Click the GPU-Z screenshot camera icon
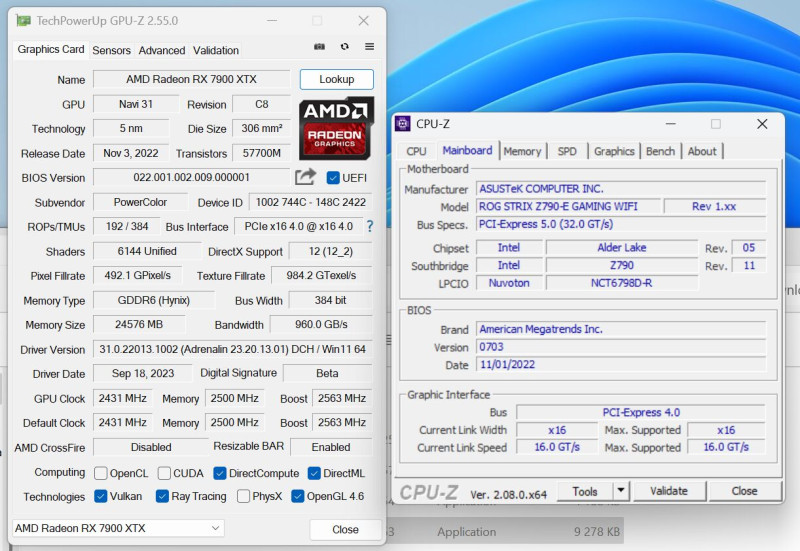This screenshot has width=800, height=551. [x=319, y=46]
